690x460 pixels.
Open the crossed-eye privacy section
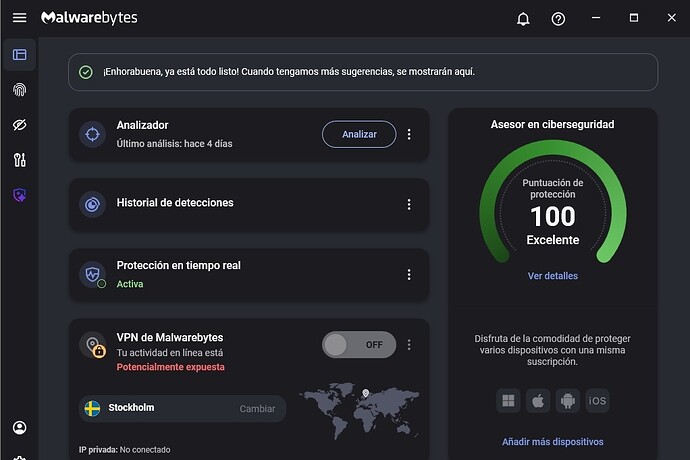[19, 125]
